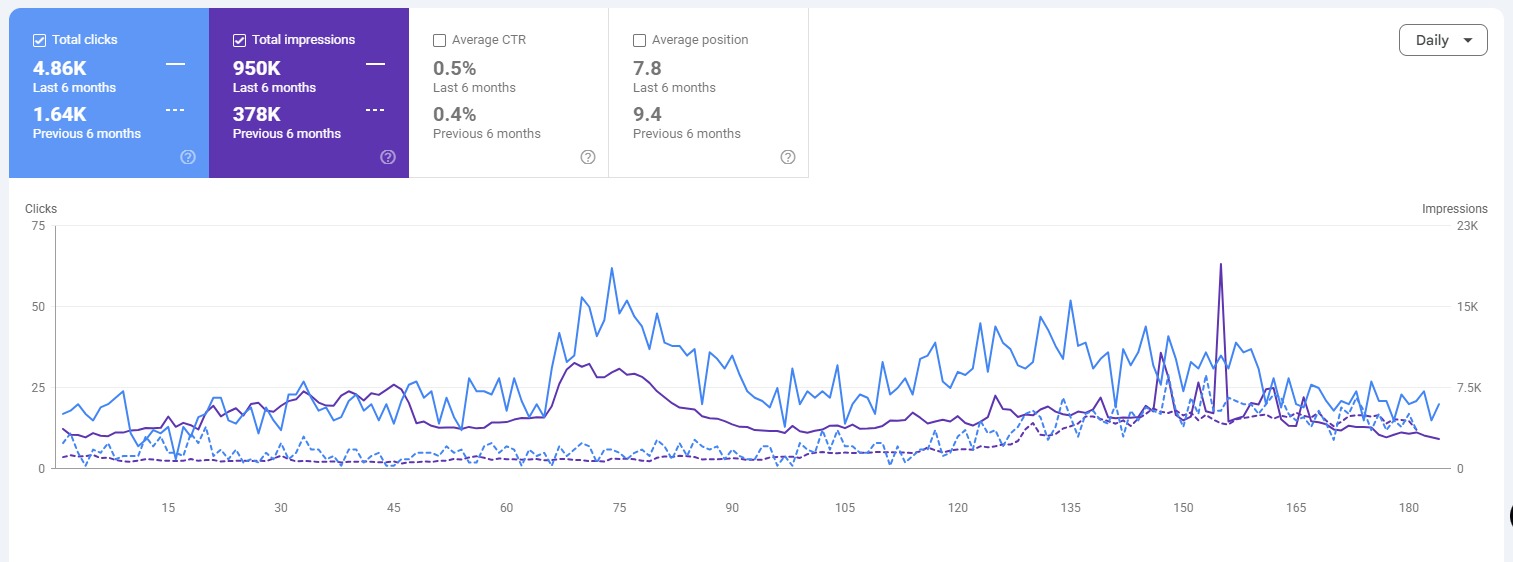Open help icon on Total clicks card
The height and width of the screenshot is (562, 1513).
(x=188, y=157)
